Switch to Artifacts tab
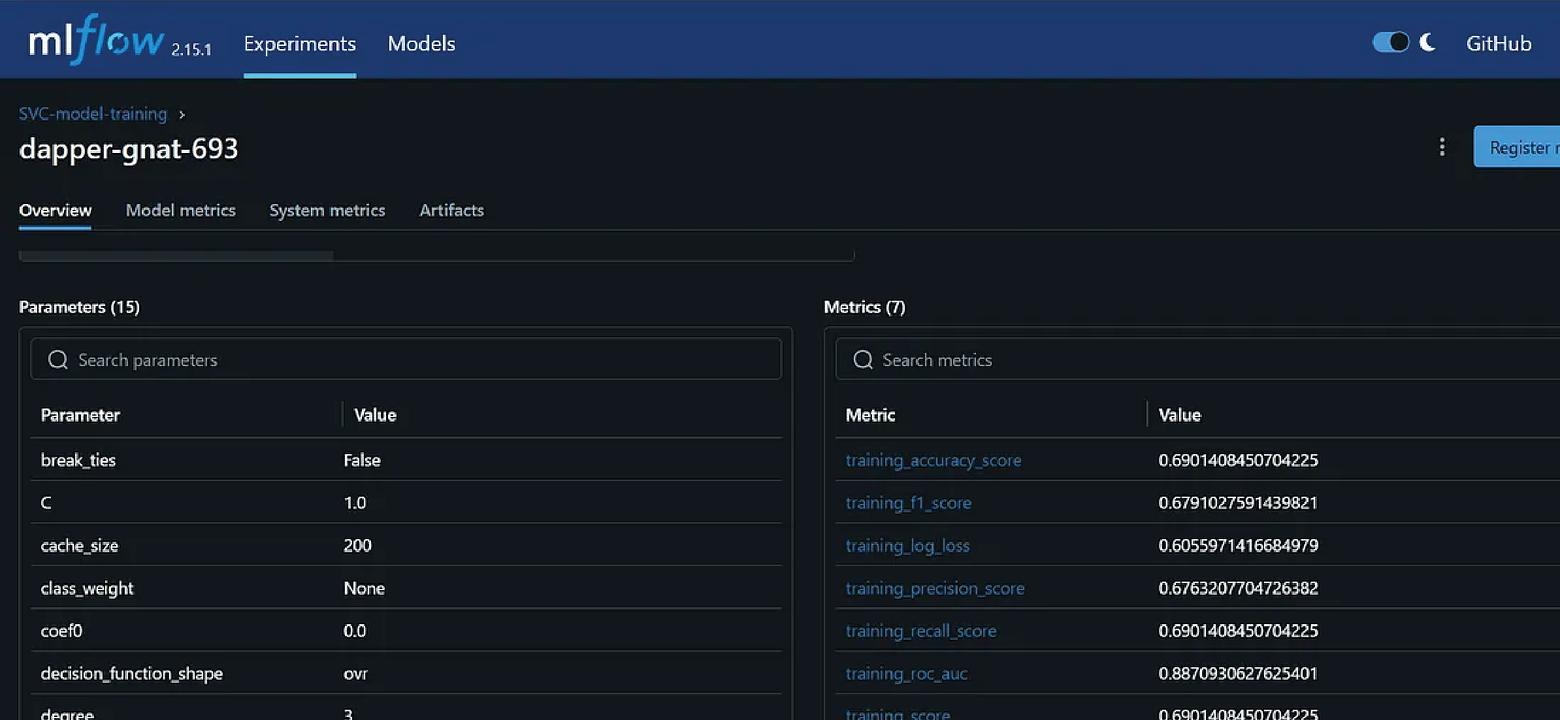The width and height of the screenshot is (1560, 720). (x=451, y=210)
